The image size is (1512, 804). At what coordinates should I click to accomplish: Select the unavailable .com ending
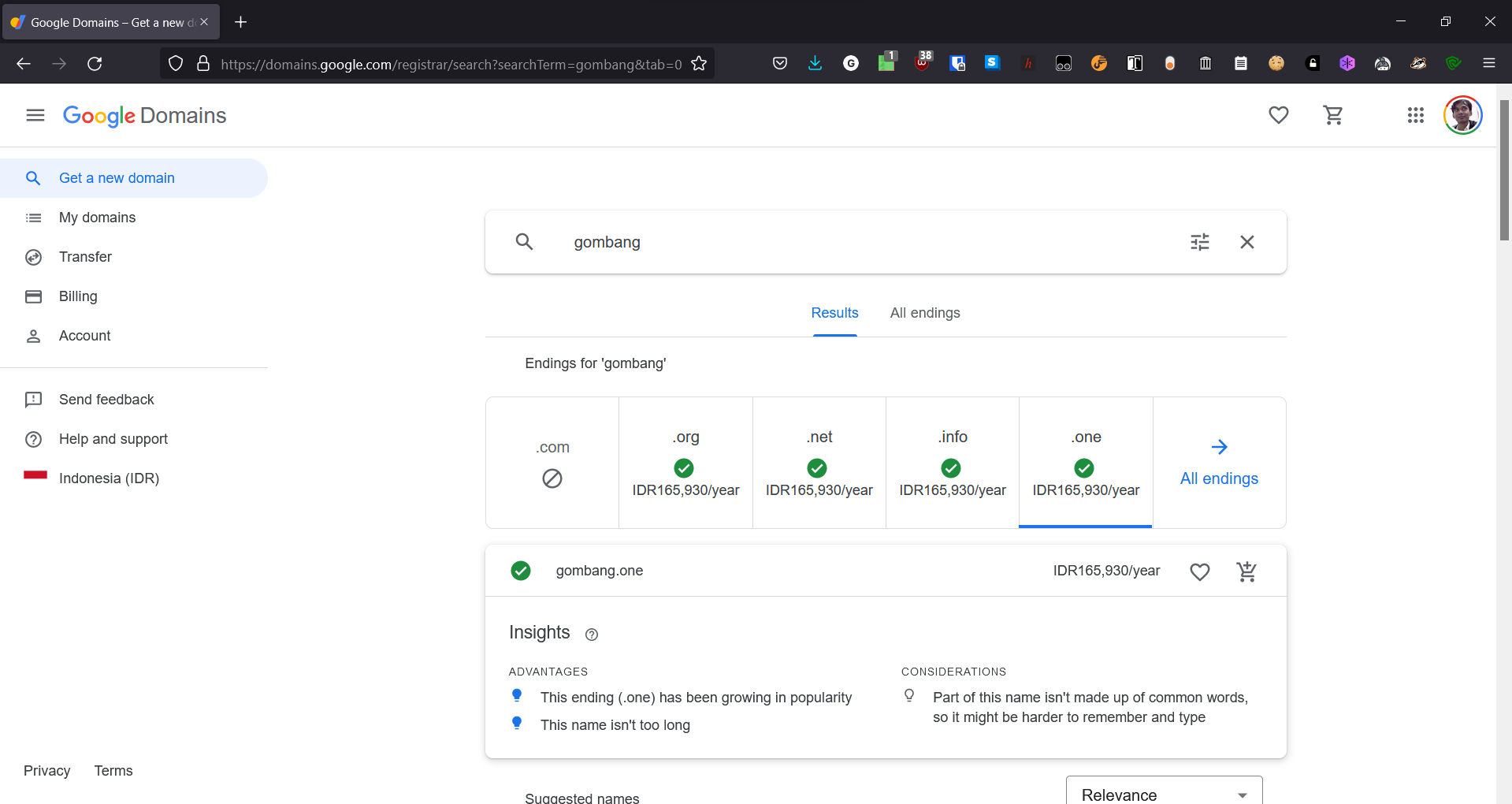pos(552,463)
